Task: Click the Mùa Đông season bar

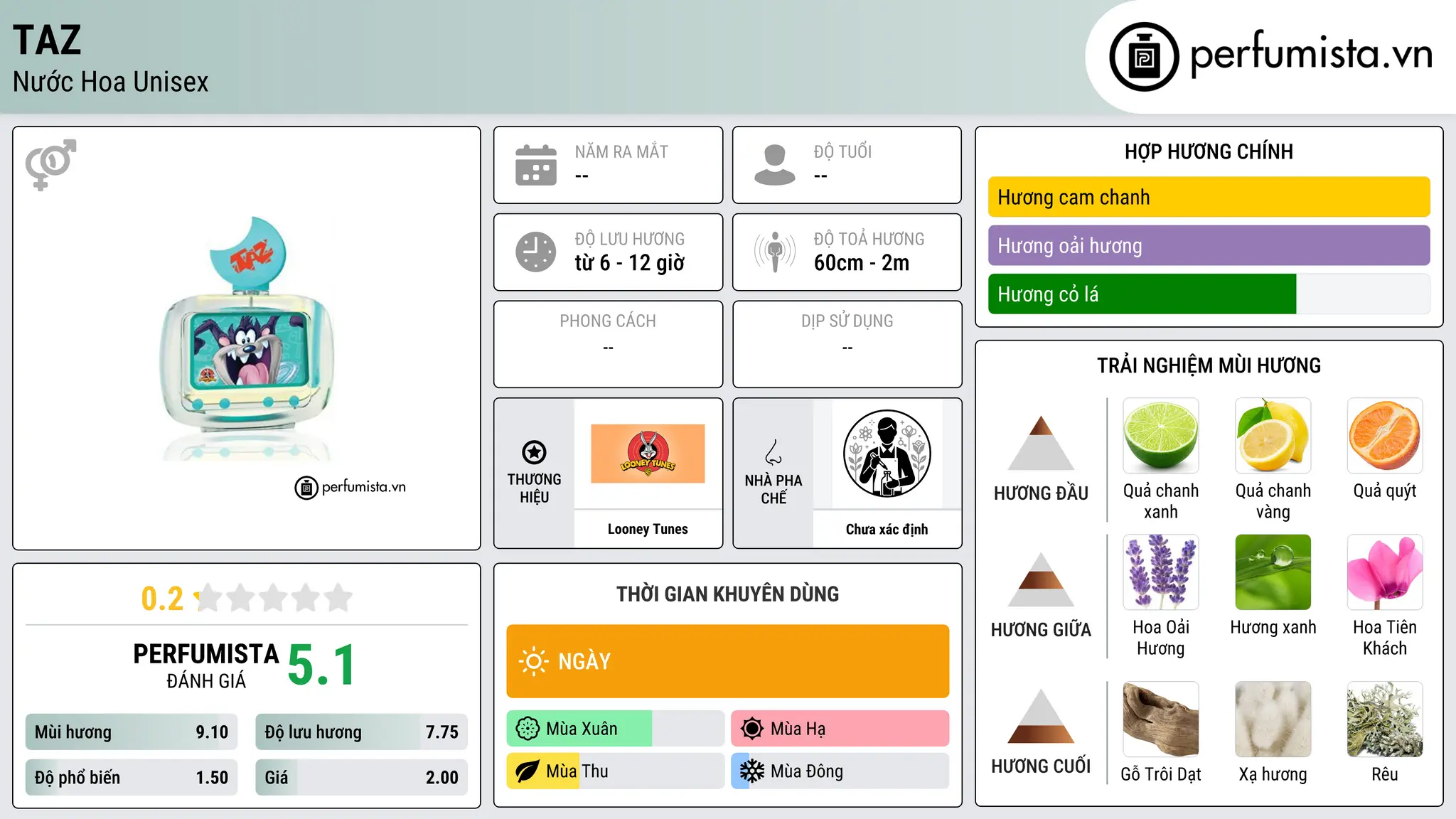Action: click(840, 771)
